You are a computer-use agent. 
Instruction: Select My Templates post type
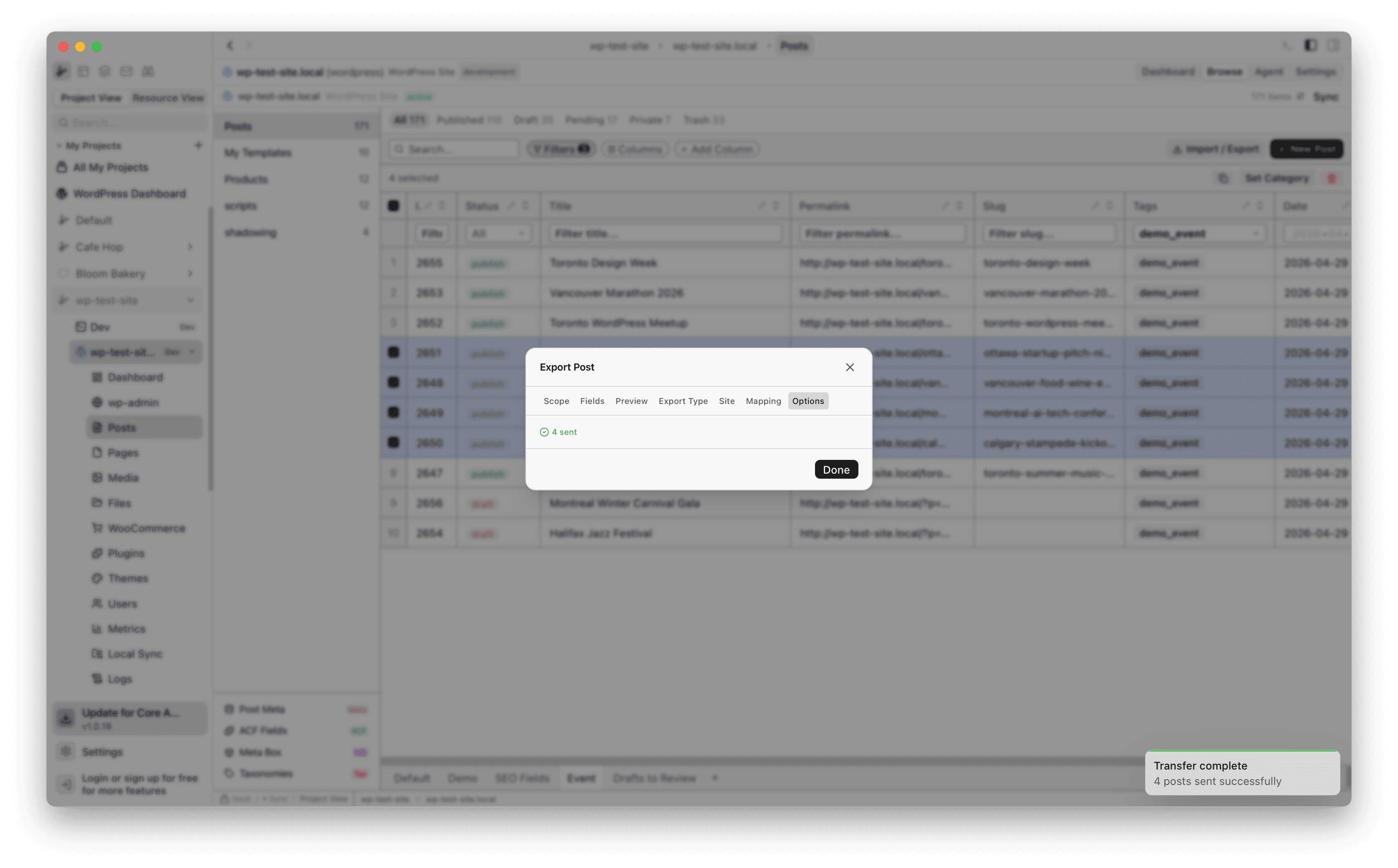296,153
